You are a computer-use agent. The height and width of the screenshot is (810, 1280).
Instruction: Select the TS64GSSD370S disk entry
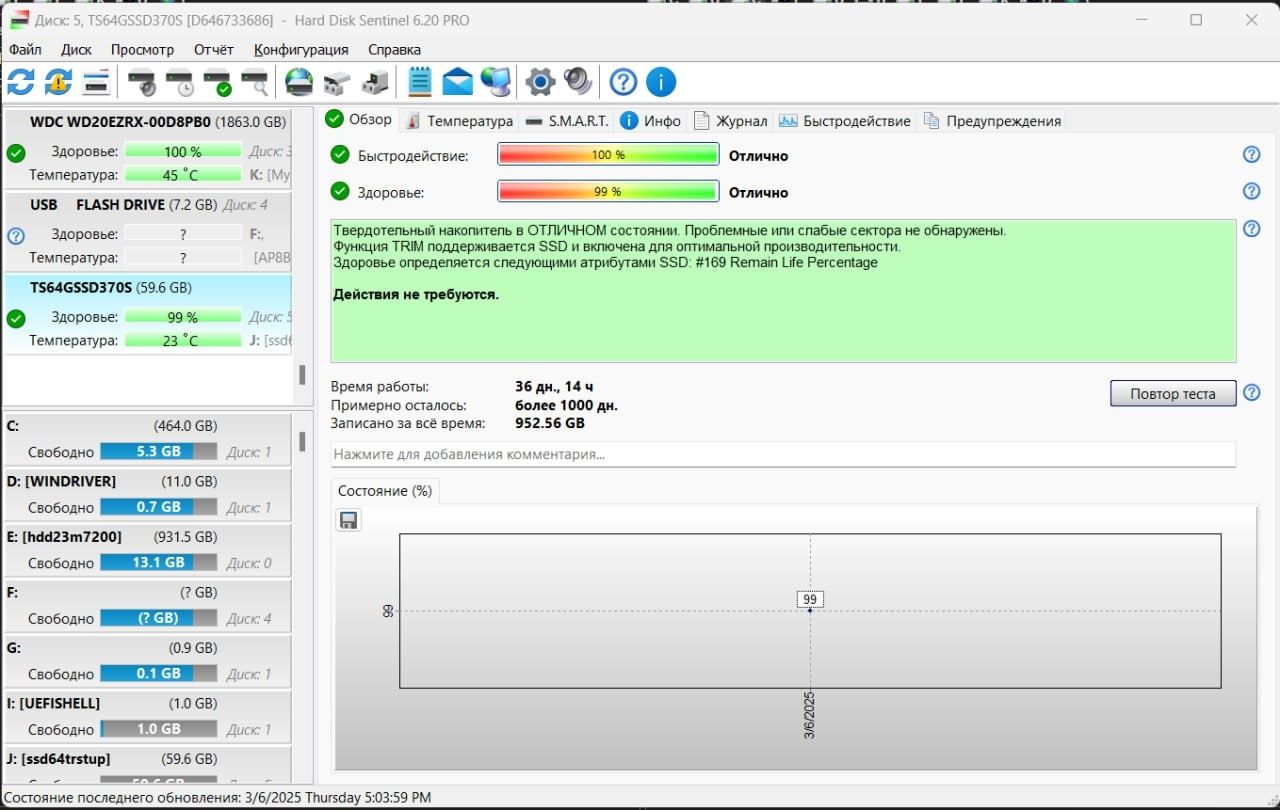(x=147, y=313)
